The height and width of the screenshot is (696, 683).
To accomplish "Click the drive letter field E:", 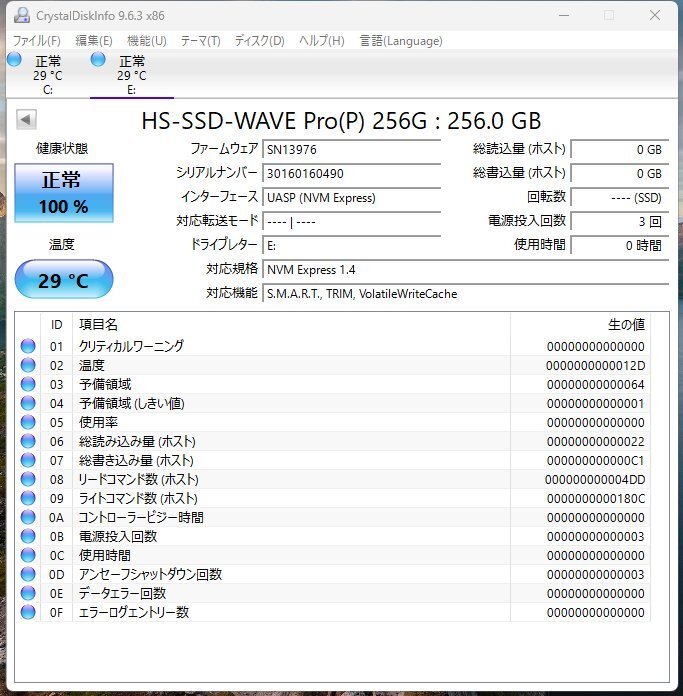I will point(351,245).
